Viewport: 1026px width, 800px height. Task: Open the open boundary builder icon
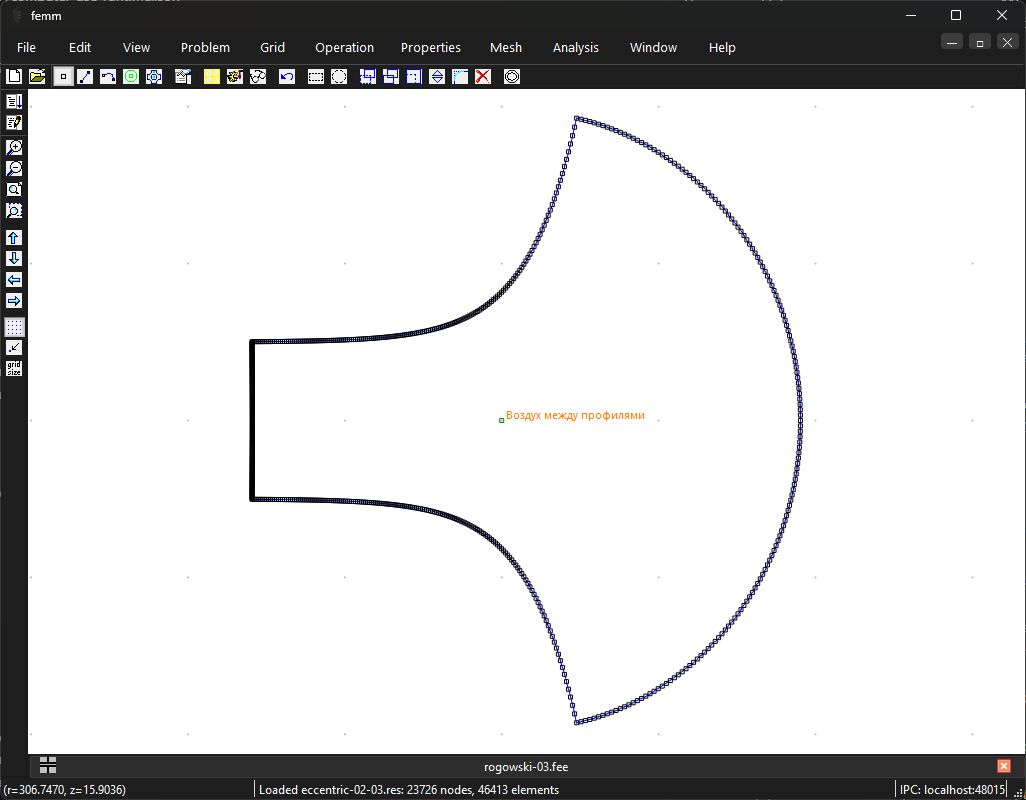click(x=512, y=77)
